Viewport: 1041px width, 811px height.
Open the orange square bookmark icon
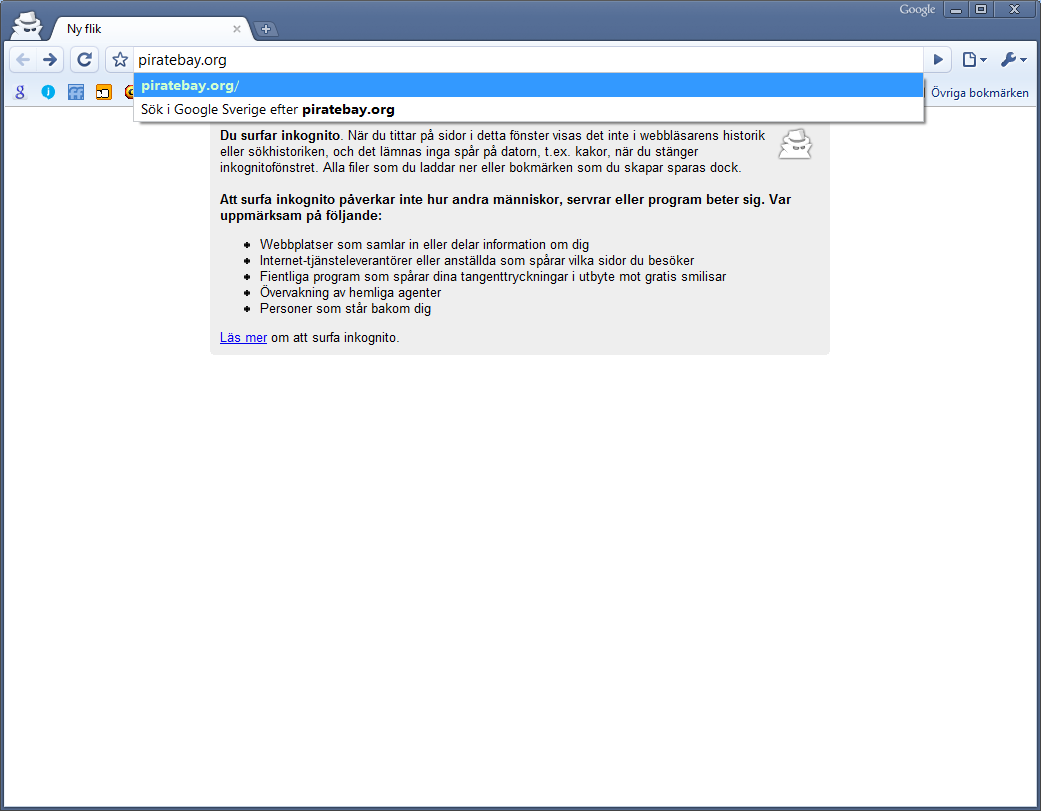tap(104, 92)
